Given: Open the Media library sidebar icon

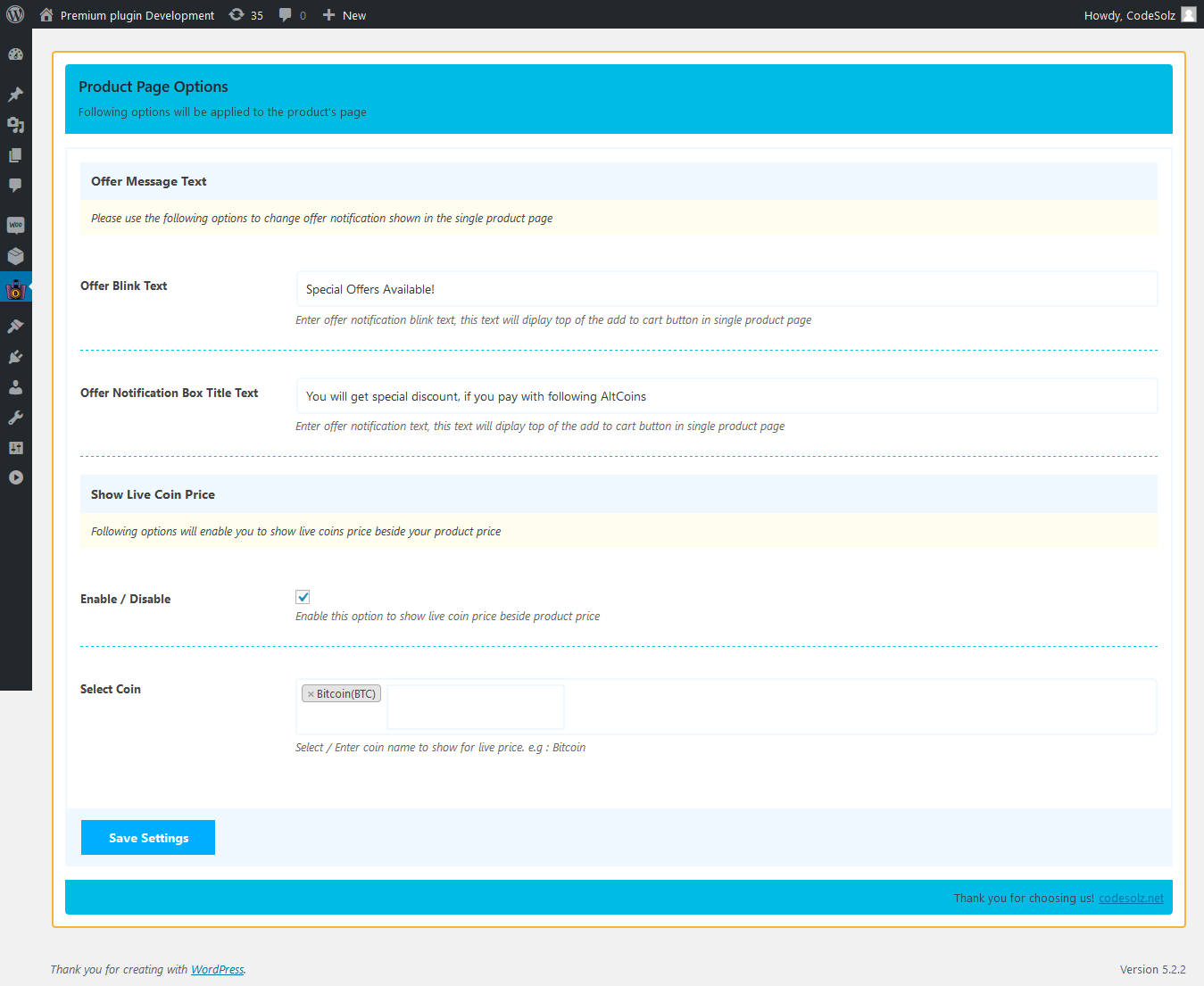Looking at the screenshot, I should point(15,125).
